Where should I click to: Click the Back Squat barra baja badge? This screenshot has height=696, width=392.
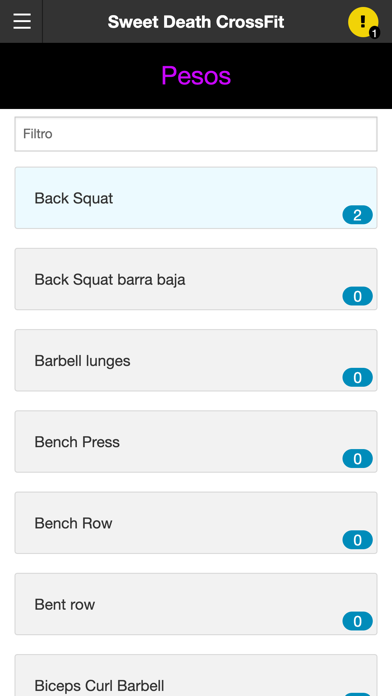click(357, 296)
